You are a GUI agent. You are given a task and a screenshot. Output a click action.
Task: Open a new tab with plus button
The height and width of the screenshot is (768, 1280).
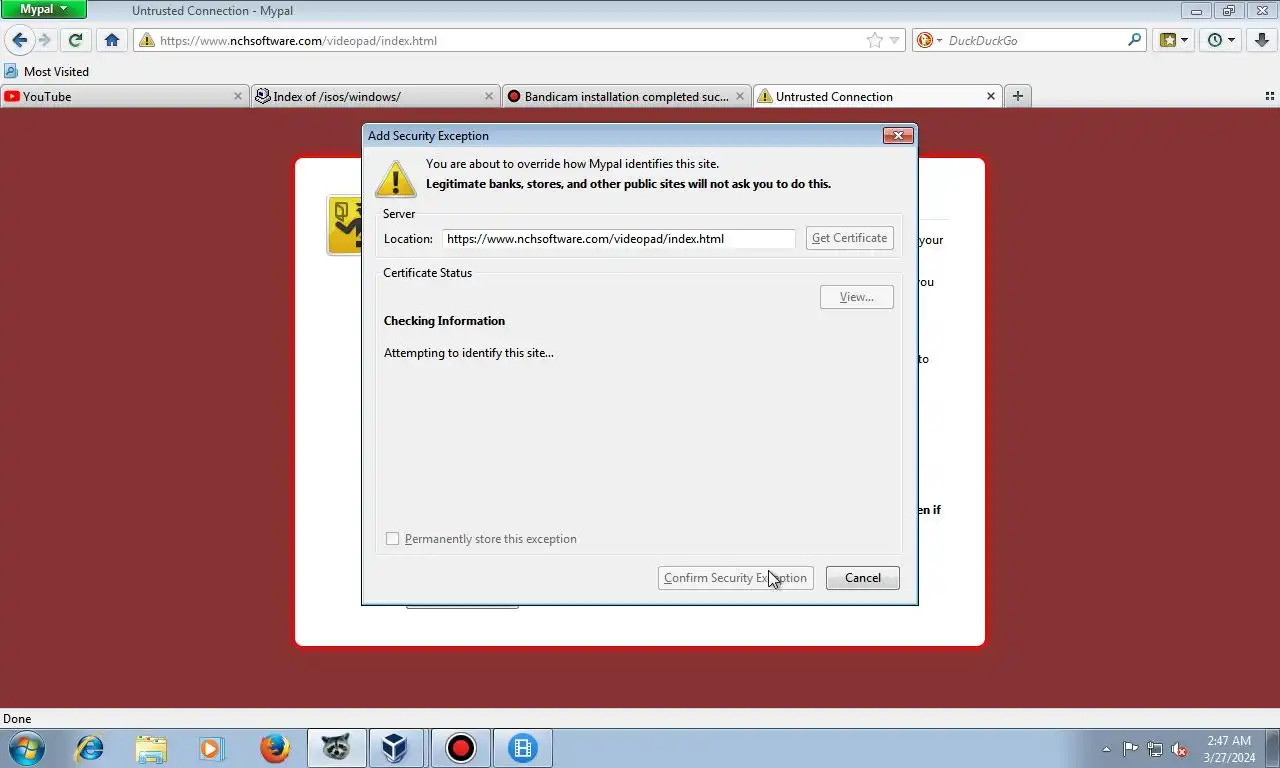1017,96
